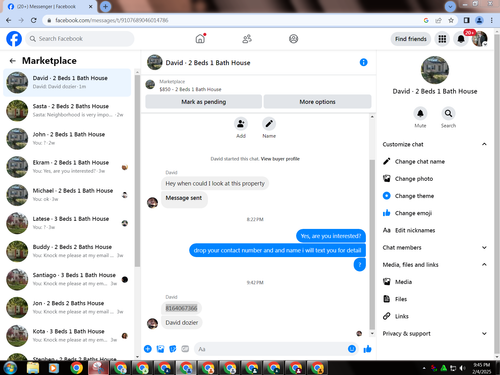Open Chrome three-dot menu
This screenshot has height=375, width=500.
[x=492, y=20]
